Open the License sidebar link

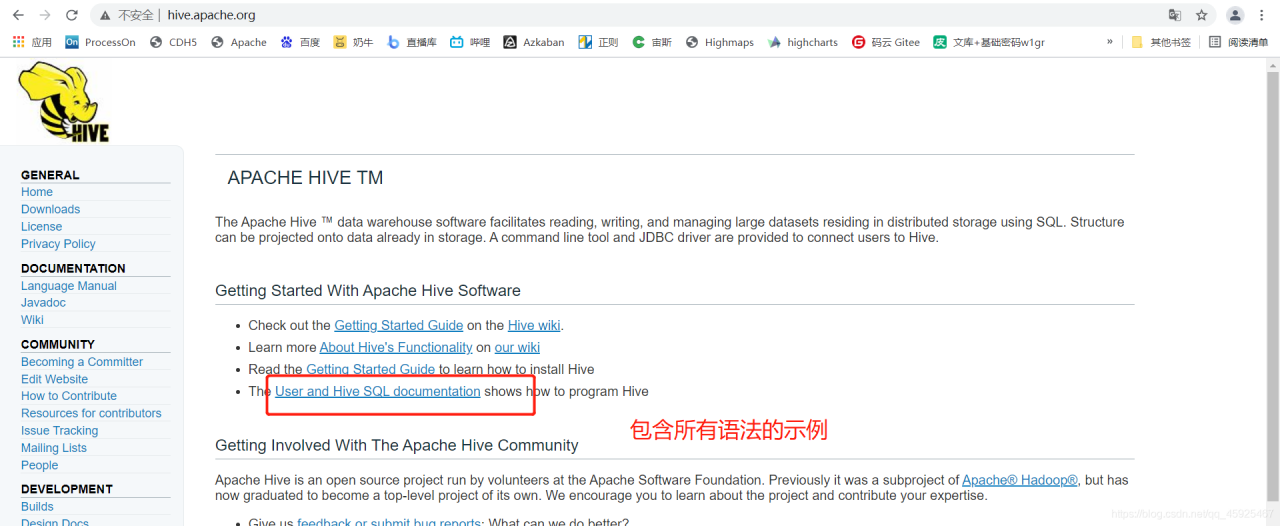(41, 226)
